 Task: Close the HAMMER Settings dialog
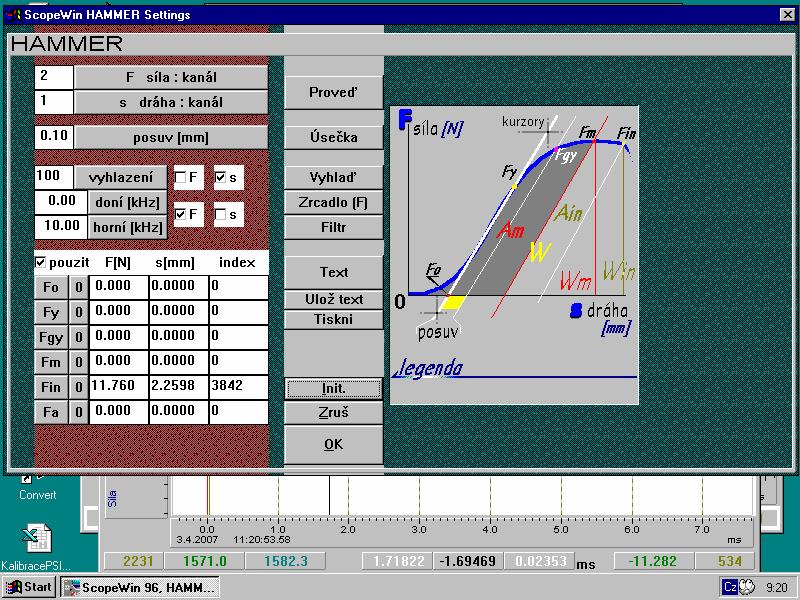coord(787,15)
